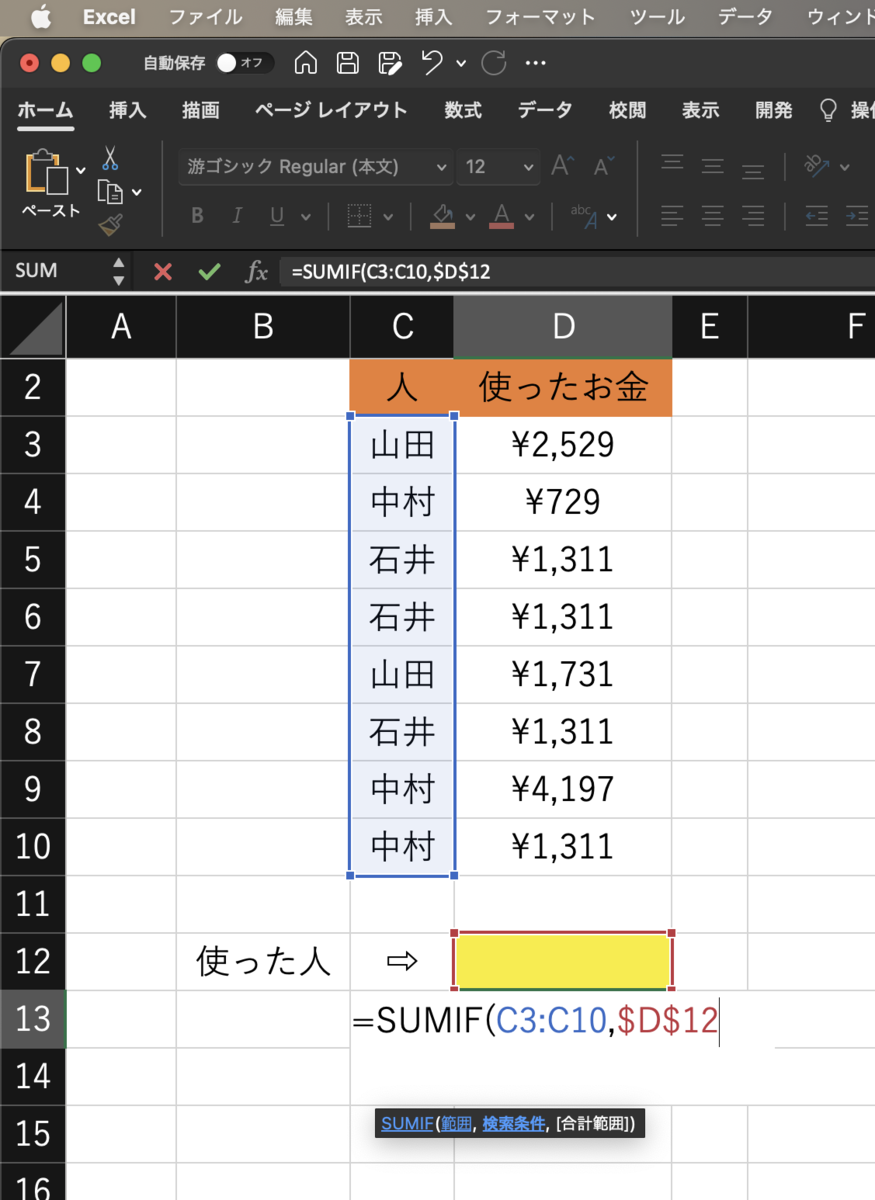Image resolution: width=875 pixels, height=1200 pixels.
Task: Confirm formula with the green checkmark
Action: (x=209, y=271)
